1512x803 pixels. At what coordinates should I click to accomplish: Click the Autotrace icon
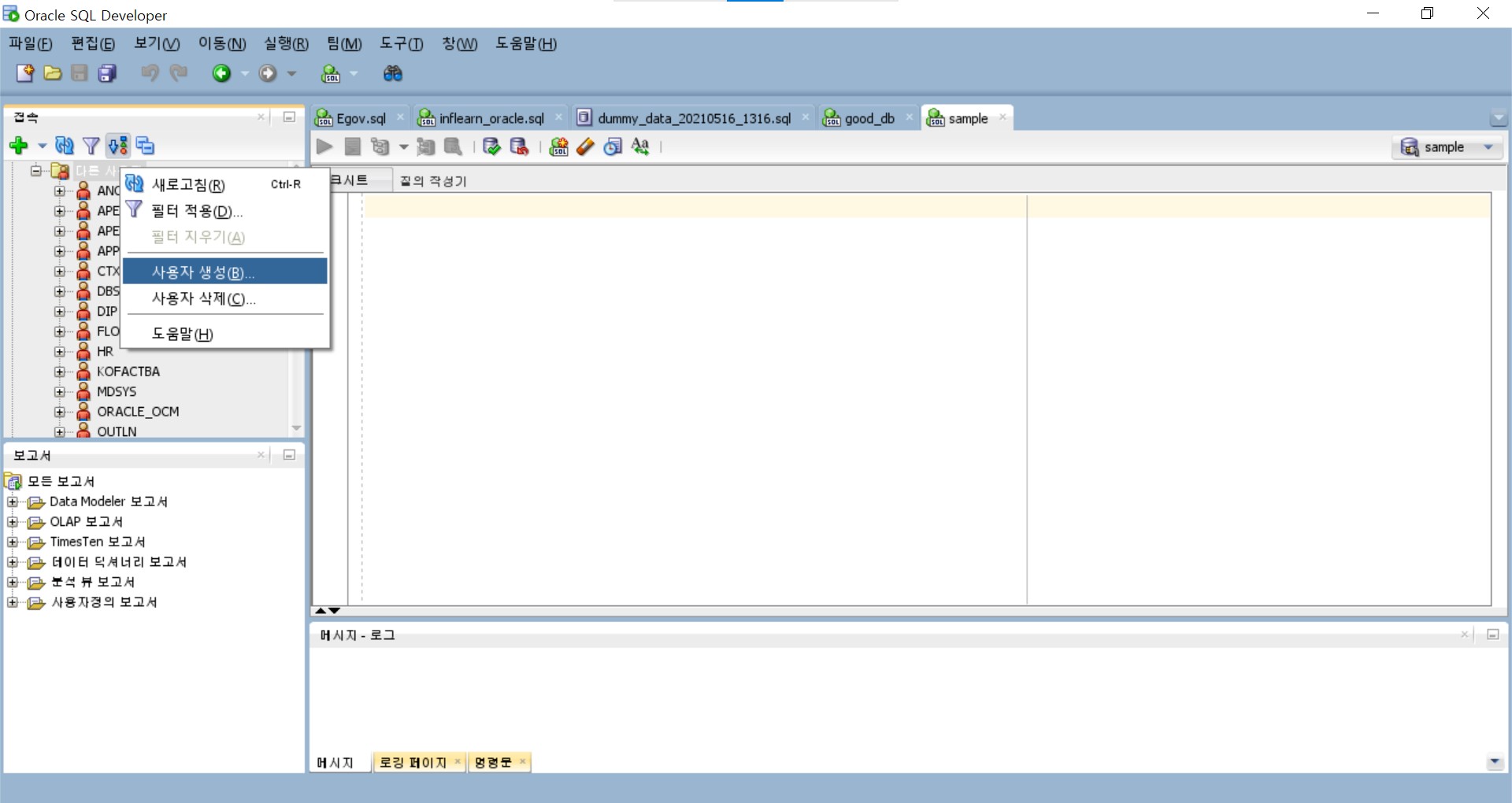click(426, 146)
